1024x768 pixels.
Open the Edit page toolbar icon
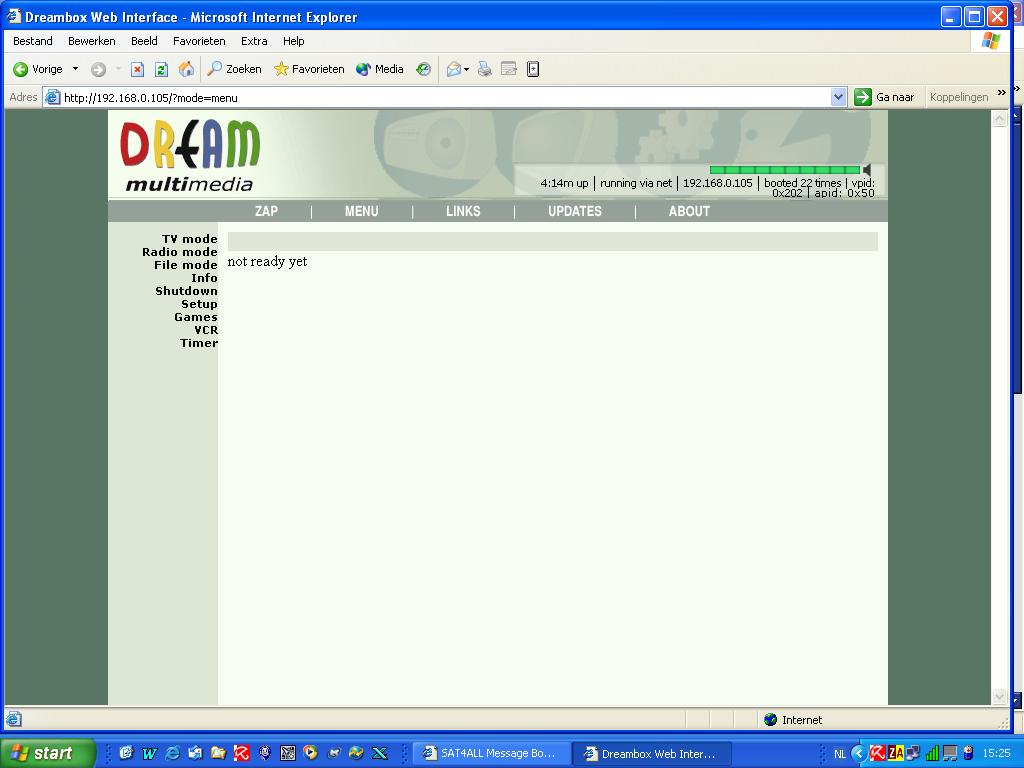coord(509,69)
